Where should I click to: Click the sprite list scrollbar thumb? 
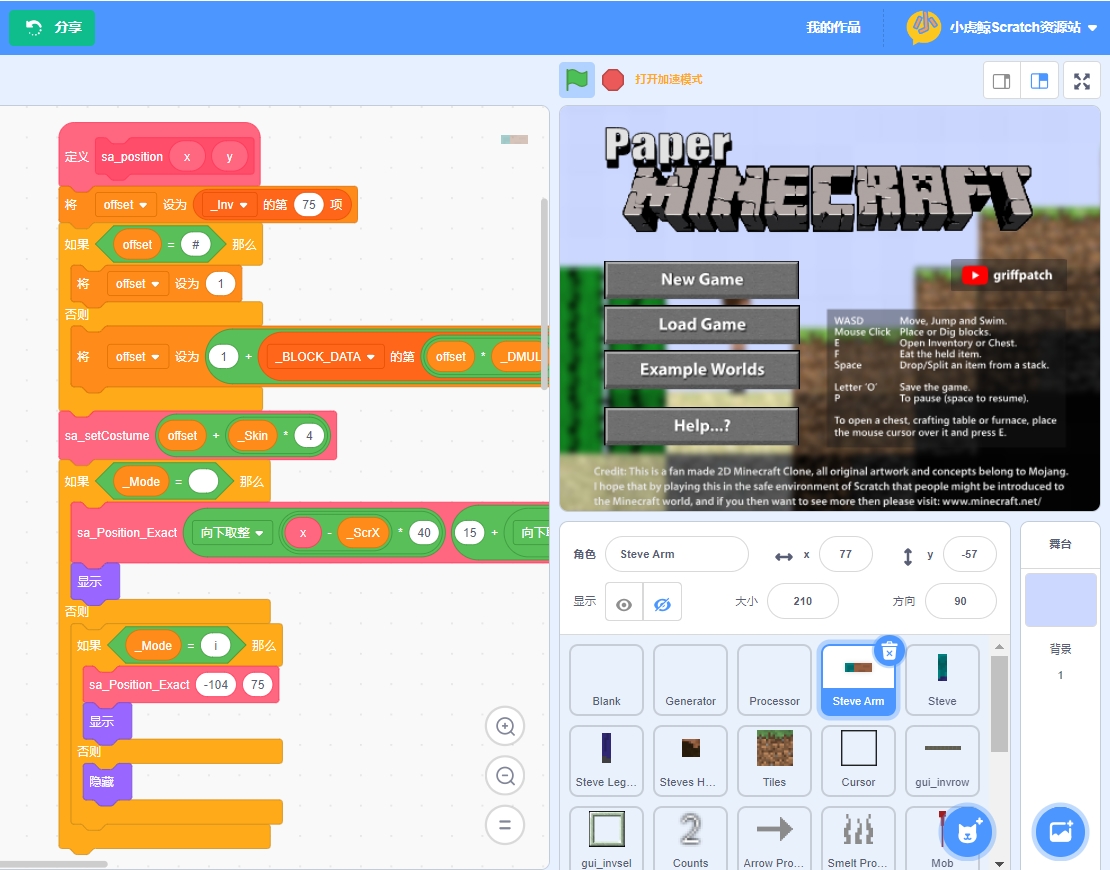pos(999,704)
